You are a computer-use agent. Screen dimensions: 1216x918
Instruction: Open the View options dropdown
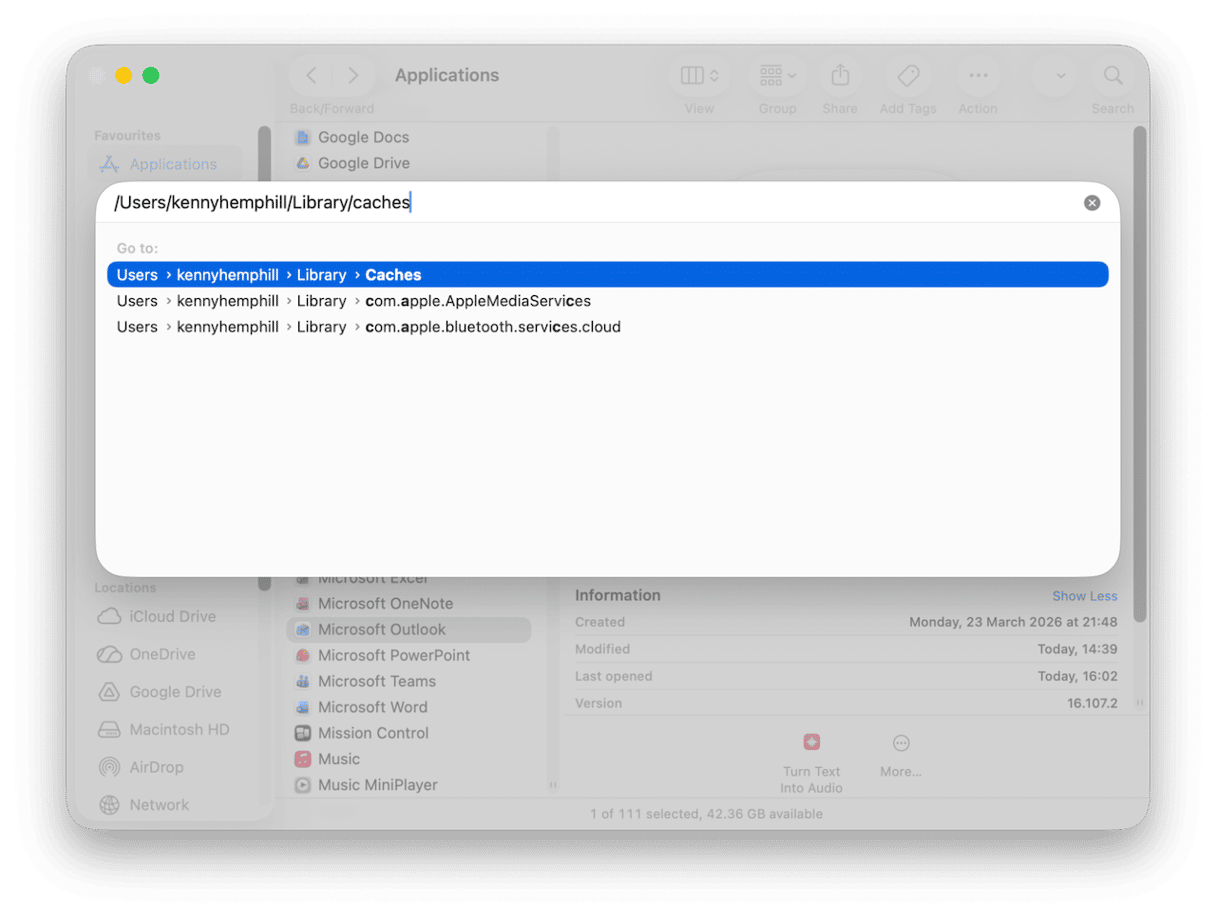point(699,75)
